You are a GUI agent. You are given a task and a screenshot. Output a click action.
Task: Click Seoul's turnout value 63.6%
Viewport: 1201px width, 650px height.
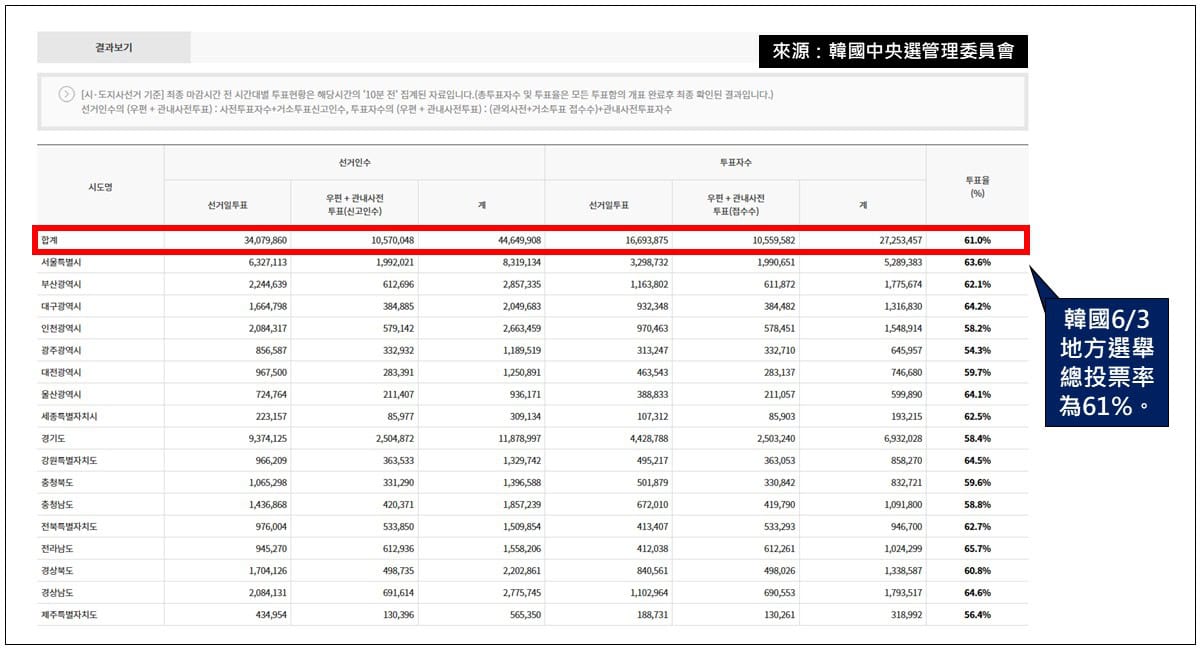tap(977, 263)
